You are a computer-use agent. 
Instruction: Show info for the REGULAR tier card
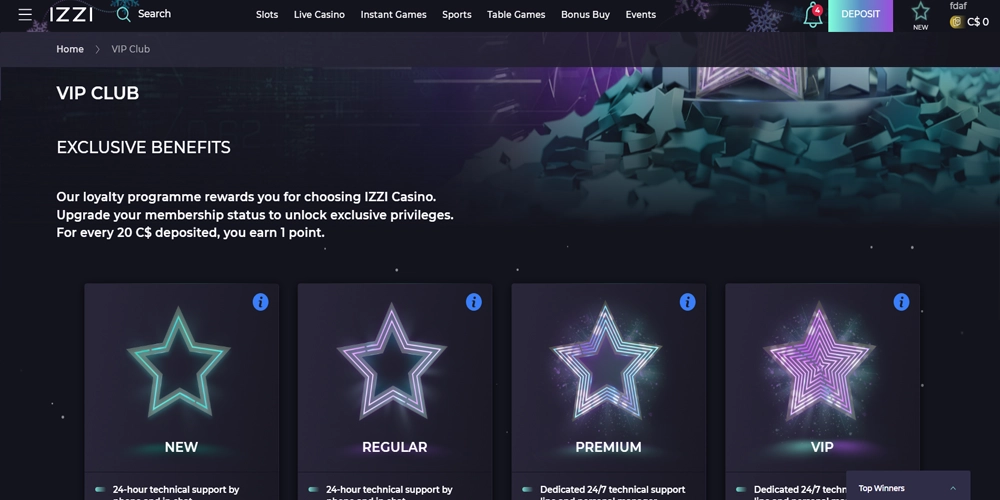[x=474, y=302]
